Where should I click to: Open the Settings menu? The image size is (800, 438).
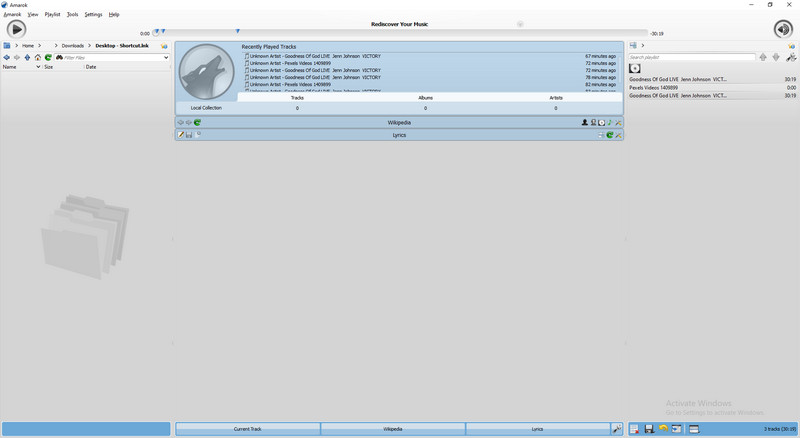[x=93, y=14]
